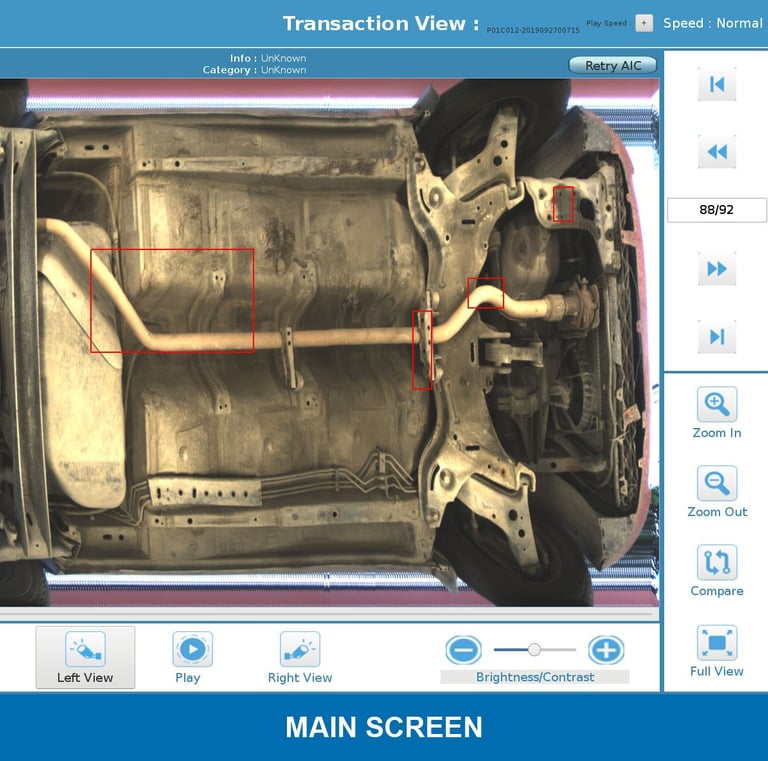Click the Zoom Out magnifier icon
The image size is (768, 761).
(x=717, y=483)
